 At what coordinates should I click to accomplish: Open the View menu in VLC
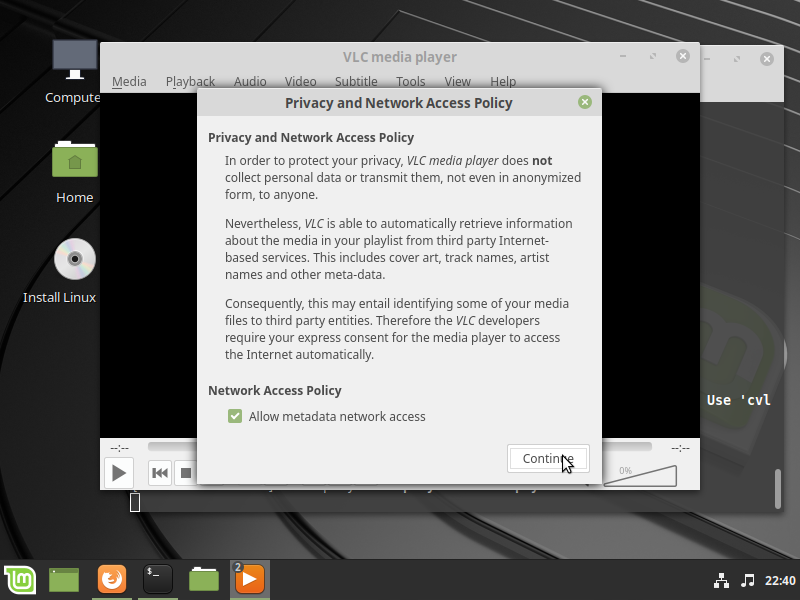point(458,82)
